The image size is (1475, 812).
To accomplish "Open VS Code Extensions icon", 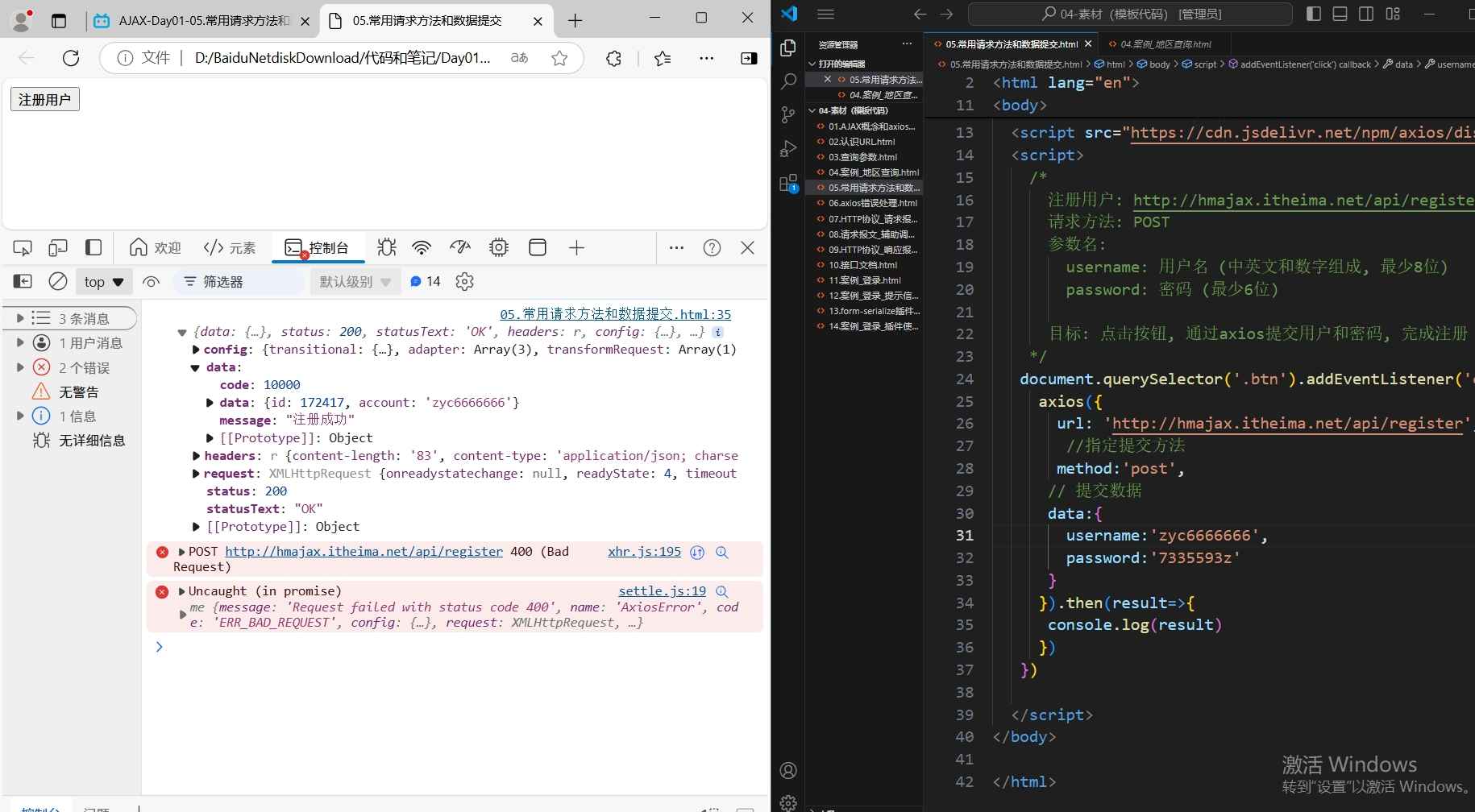I will tap(788, 184).
